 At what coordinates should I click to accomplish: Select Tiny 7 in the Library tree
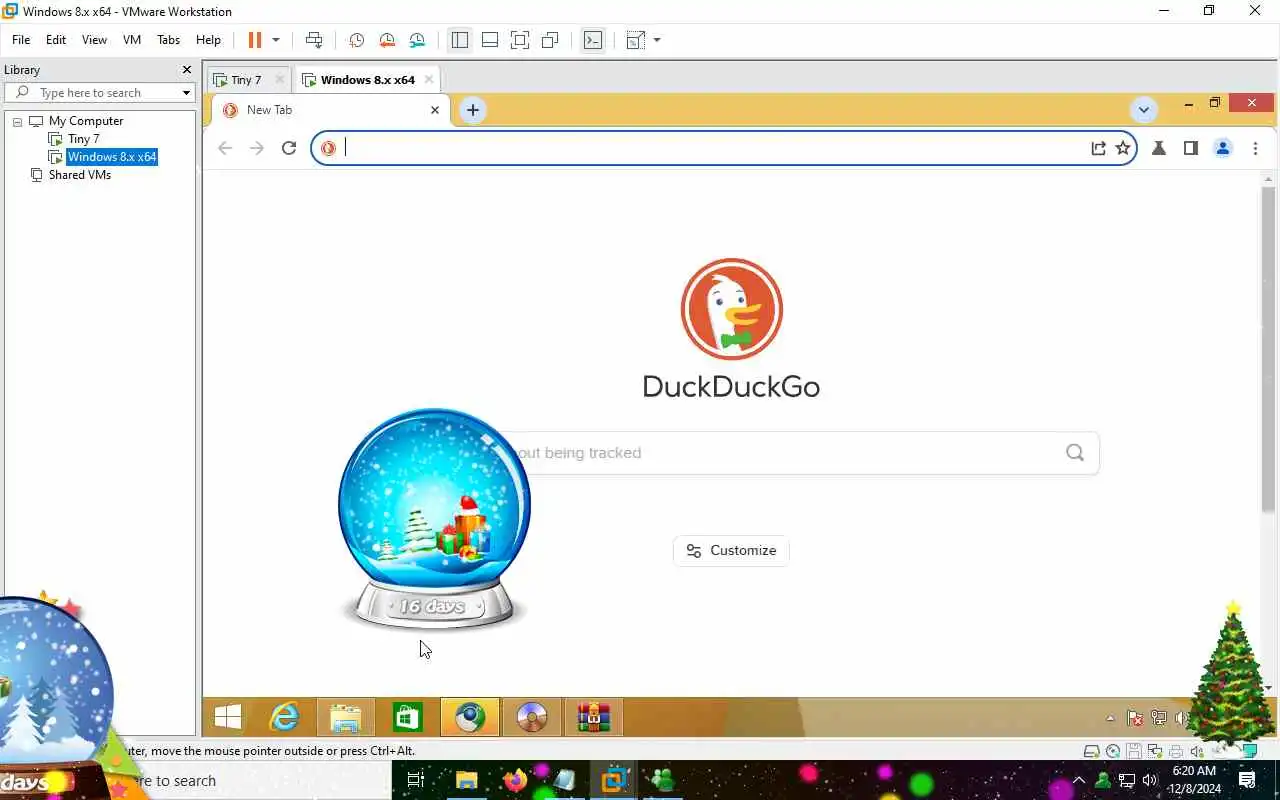(x=83, y=139)
